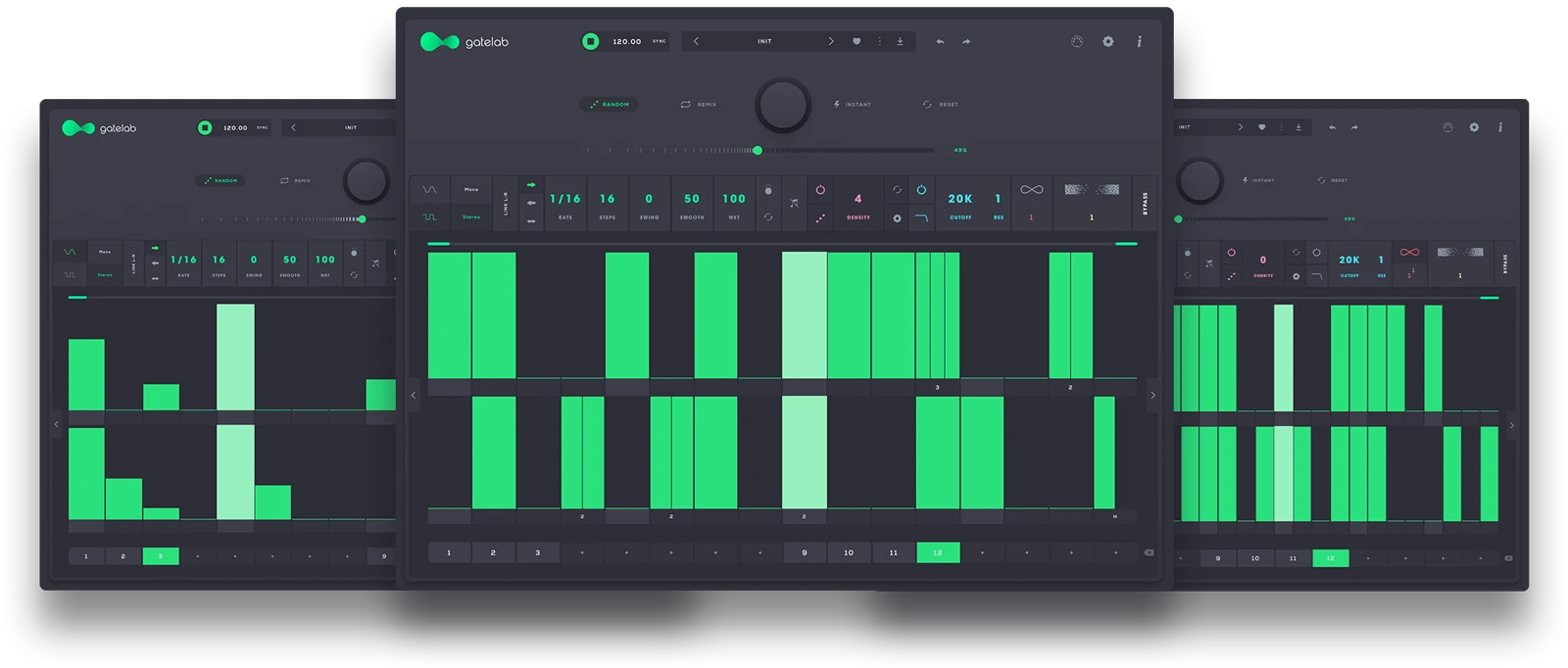
Task: Click the redo arrow in the center window
Action: tap(966, 41)
